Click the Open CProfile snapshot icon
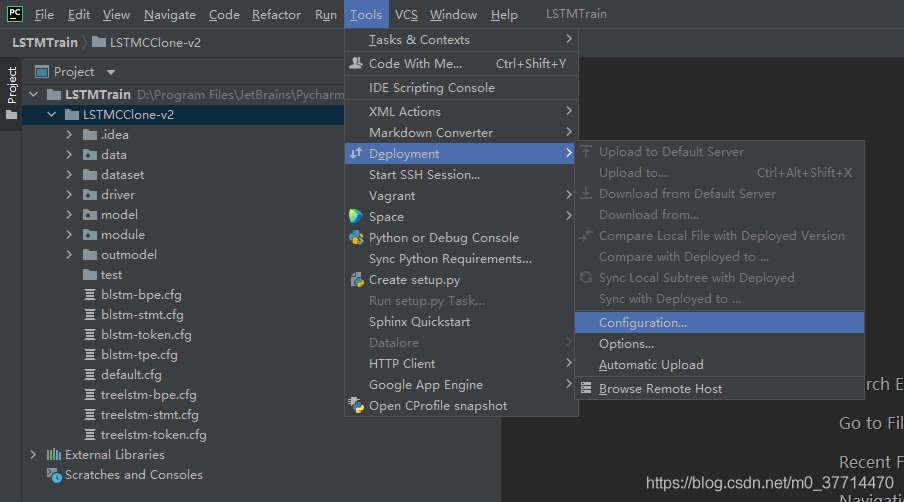 pos(356,406)
